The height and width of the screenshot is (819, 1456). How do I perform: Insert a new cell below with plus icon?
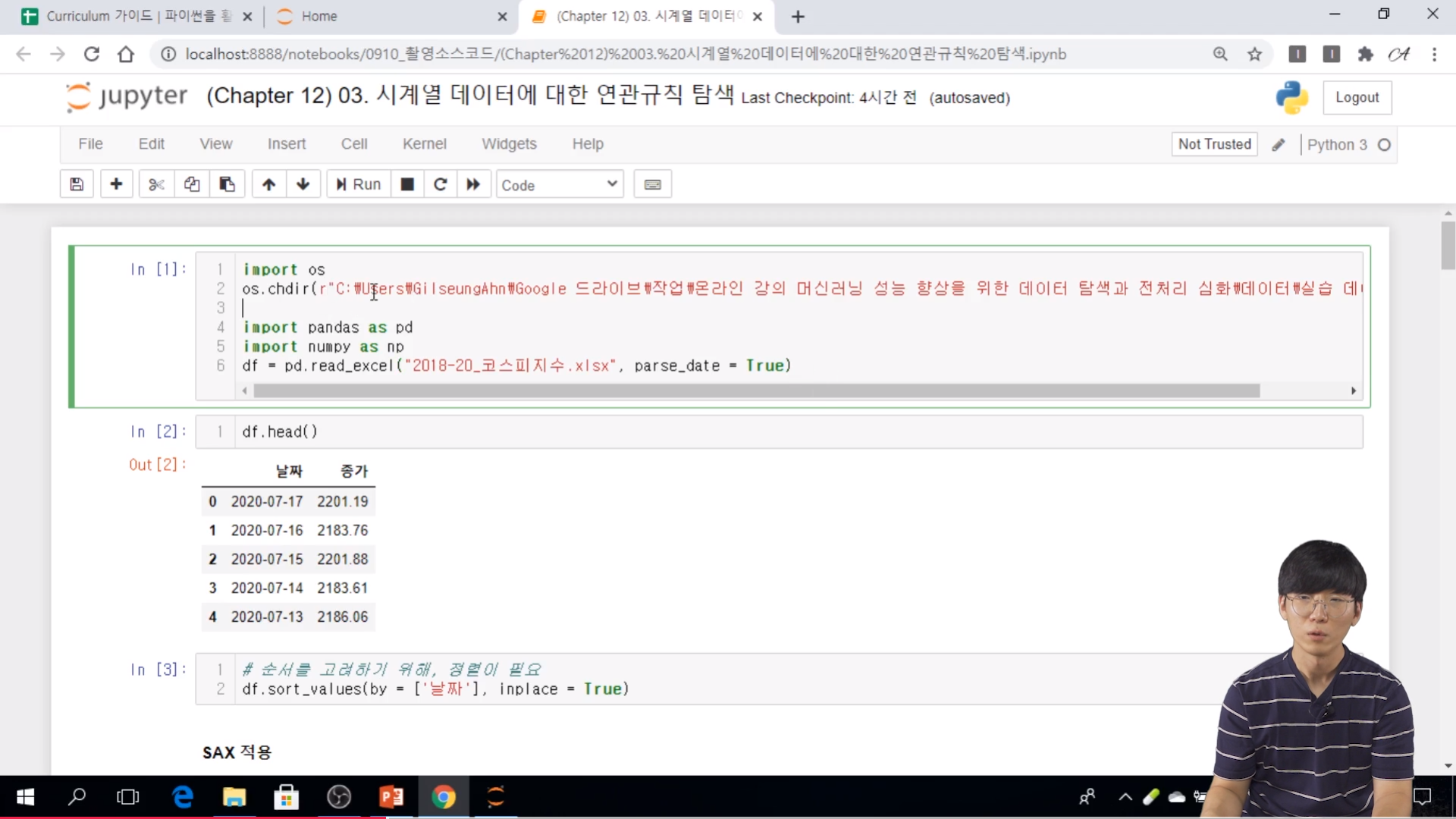[x=116, y=184]
